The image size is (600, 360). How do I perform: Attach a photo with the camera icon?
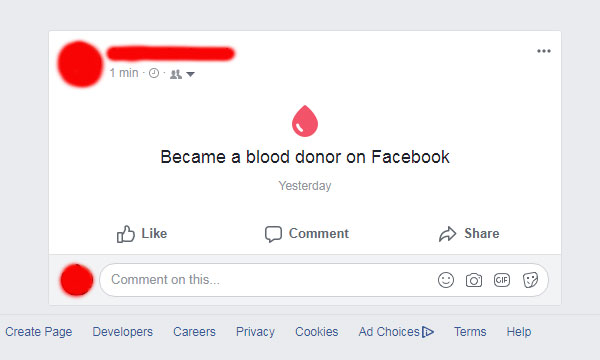(x=474, y=280)
